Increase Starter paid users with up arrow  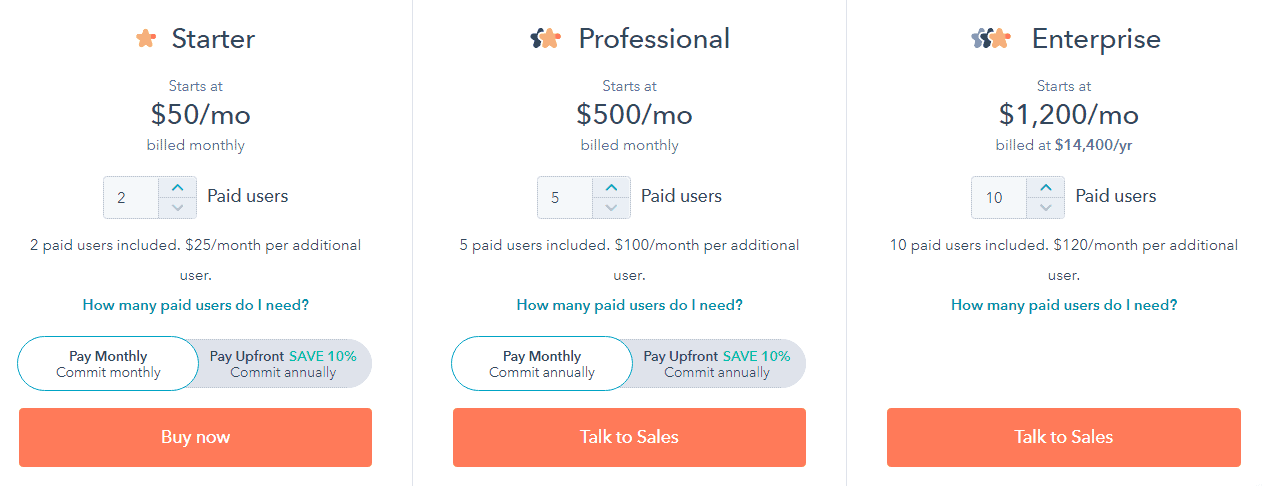tap(177, 187)
